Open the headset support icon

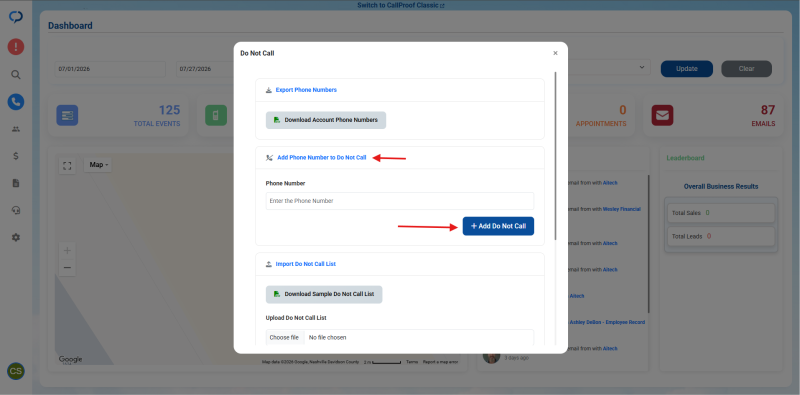coord(16,210)
